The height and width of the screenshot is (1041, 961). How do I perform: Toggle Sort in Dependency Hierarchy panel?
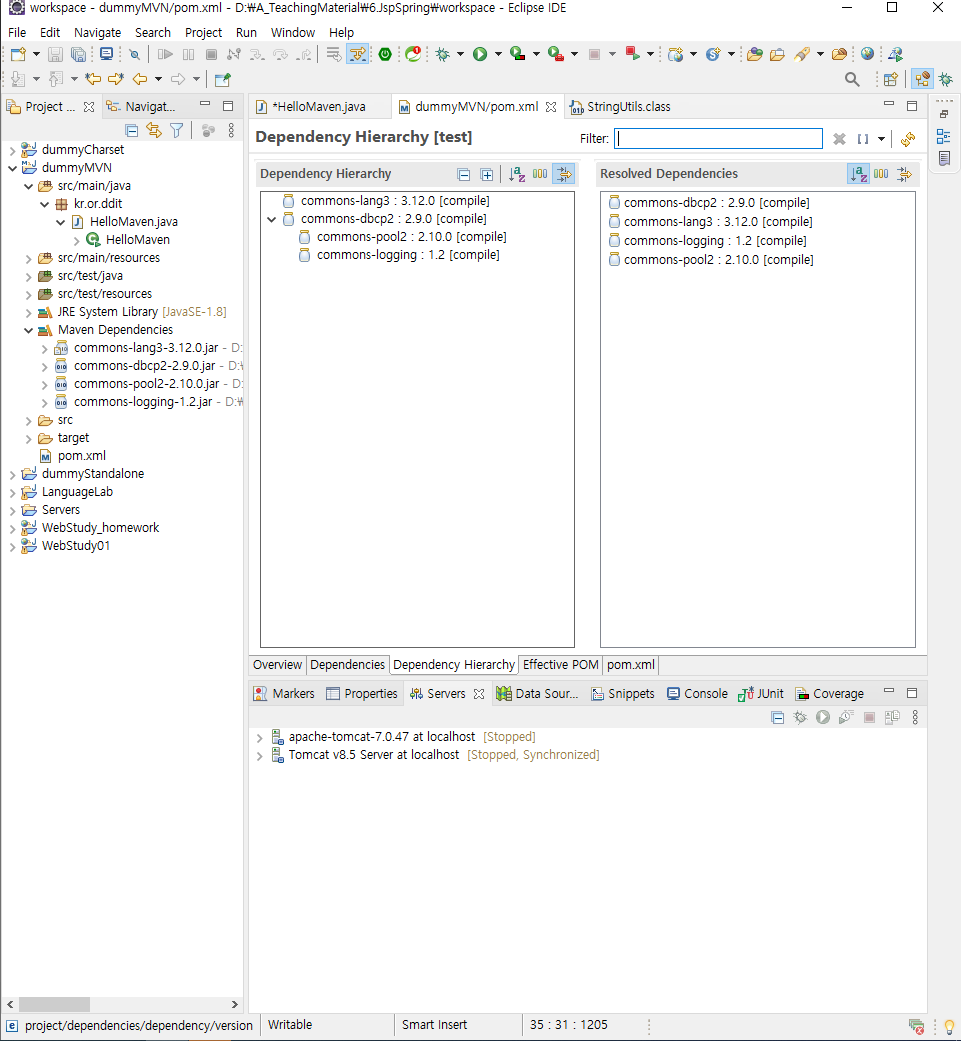click(x=517, y=174)
